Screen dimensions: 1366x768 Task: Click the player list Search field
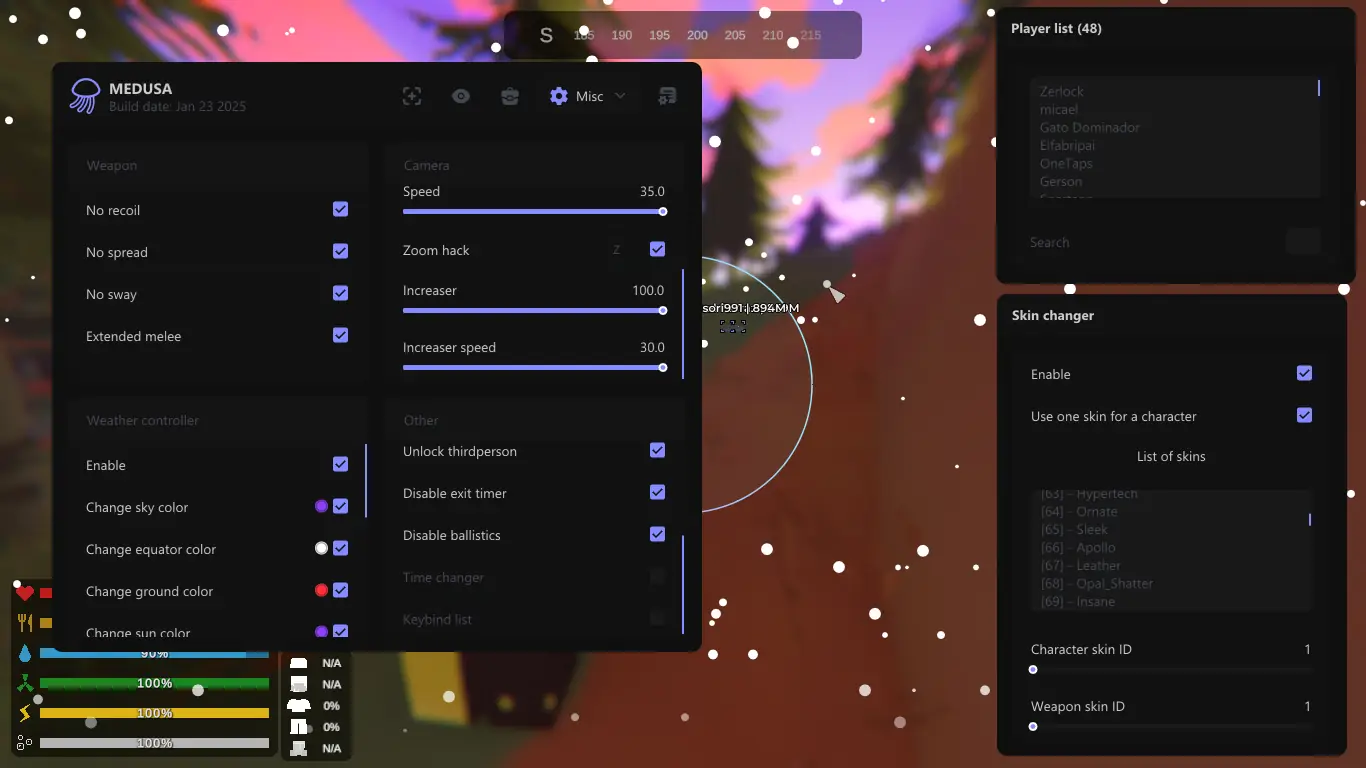click(x=1150, y=242)
